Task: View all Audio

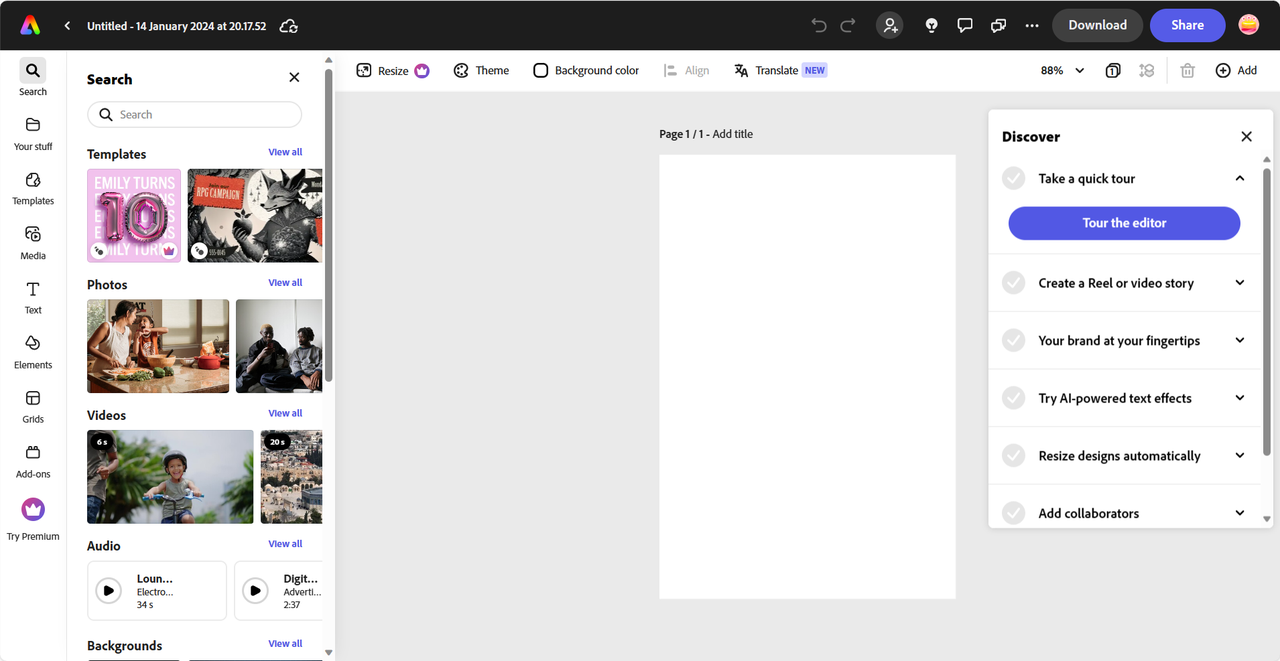Action: tap(285, 545)
